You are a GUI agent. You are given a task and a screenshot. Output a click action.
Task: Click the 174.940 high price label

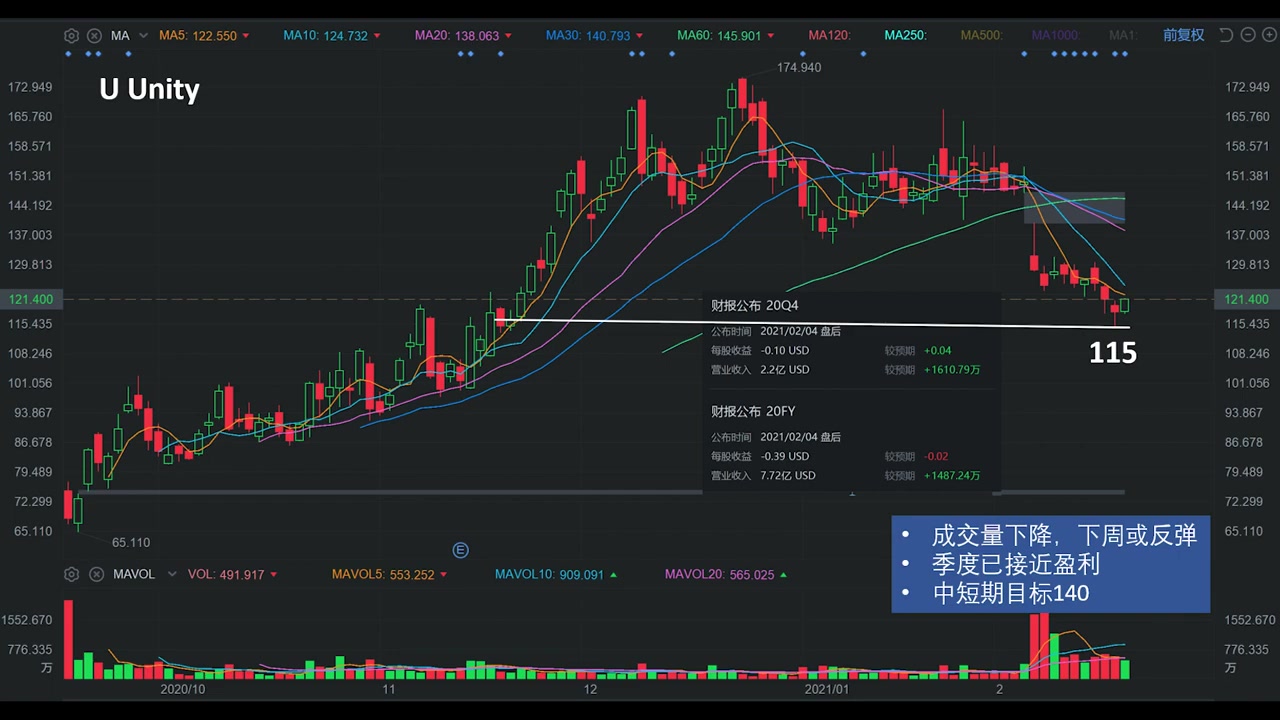pyautogui.click(x=798, y=68)
